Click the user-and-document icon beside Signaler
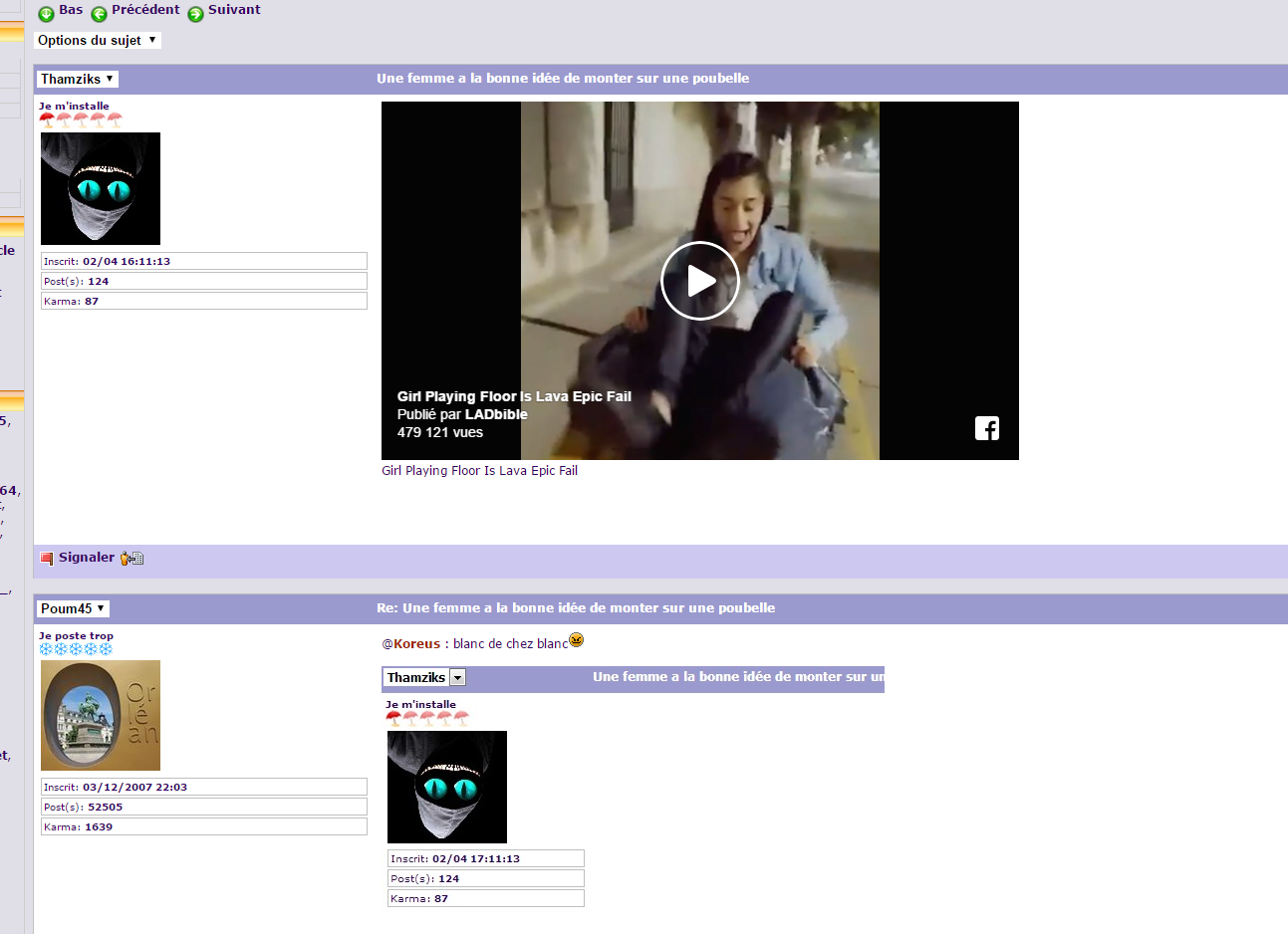The image size is (1288, 934). tap(131, 559)
